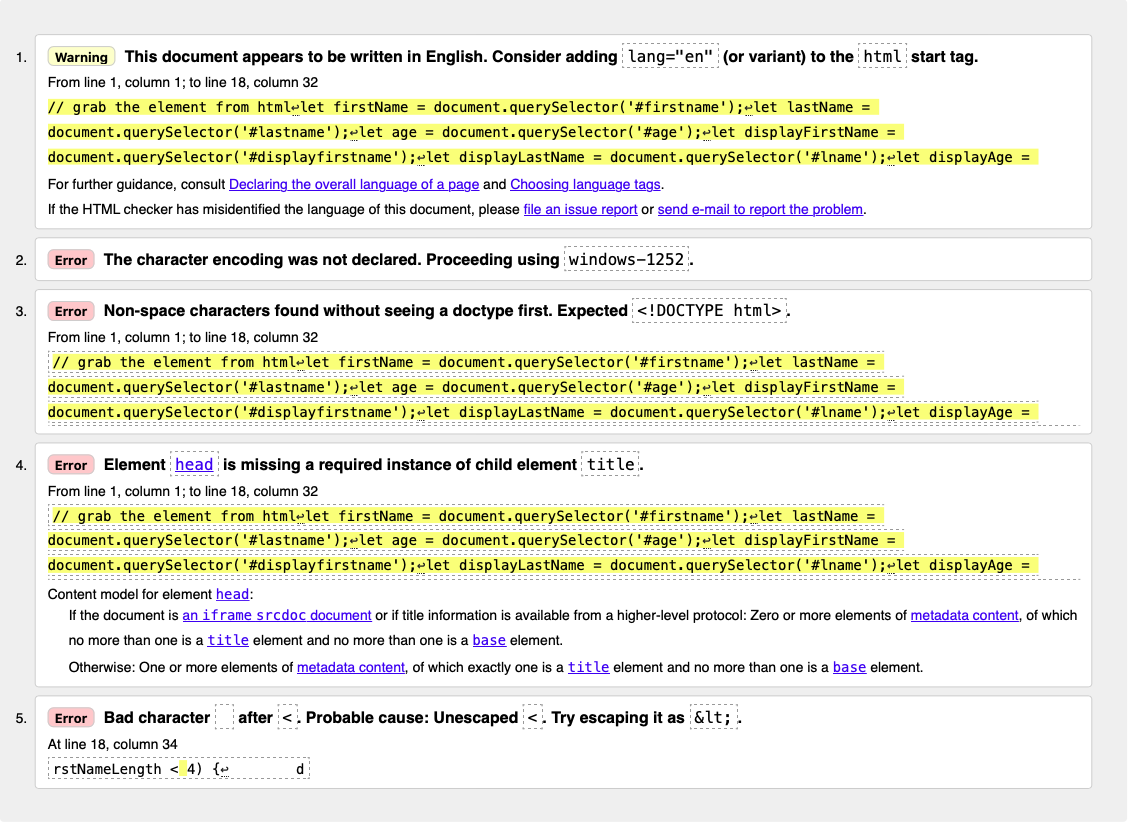Screen dimensions: 1129x826
Task: Open 'Declaring the overall language of a page'
Action: (353, 184)
